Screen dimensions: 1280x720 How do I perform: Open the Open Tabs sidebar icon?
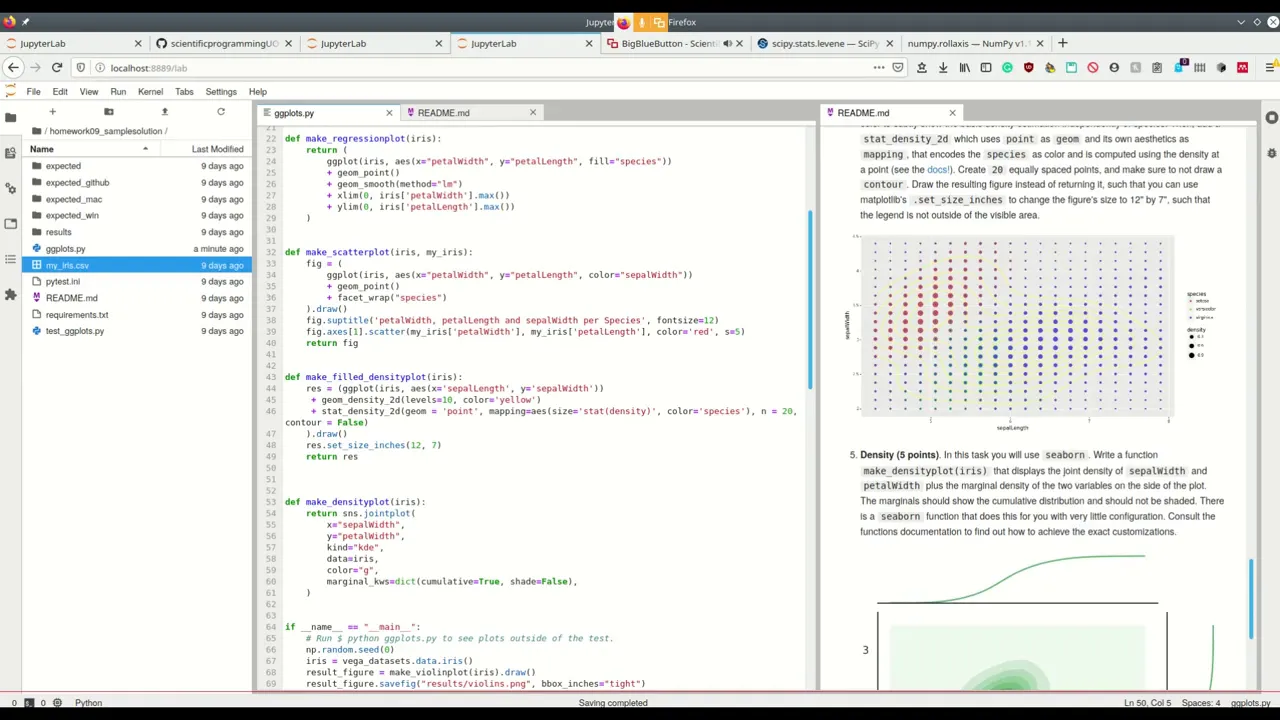coord(11,224)
